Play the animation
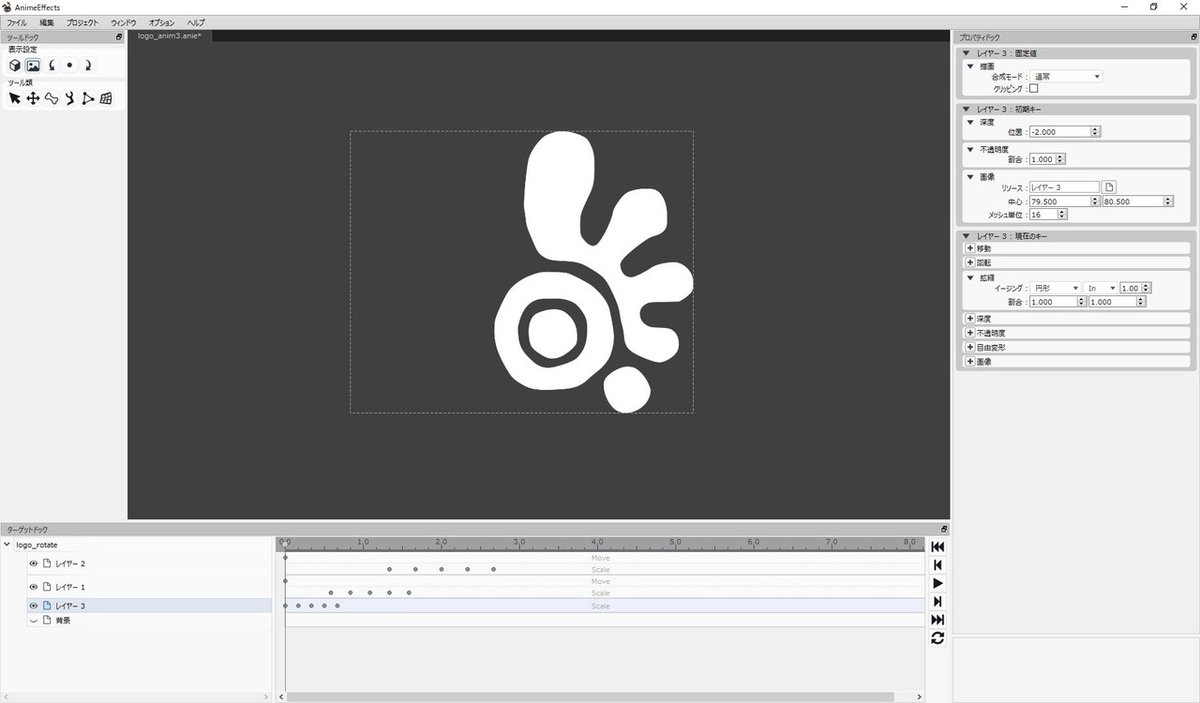The height and width of the screenshot is (703, 1200). (937, 583)
